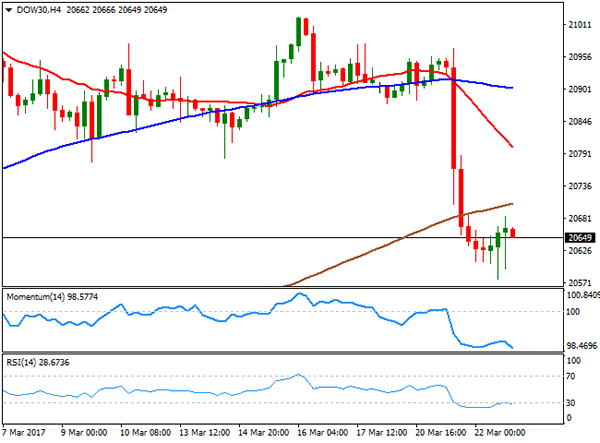Click the DOW30,H4 chart title text
Image resolution: width=600 pixels, height=443 pixels.
click(x=39, y=10)
